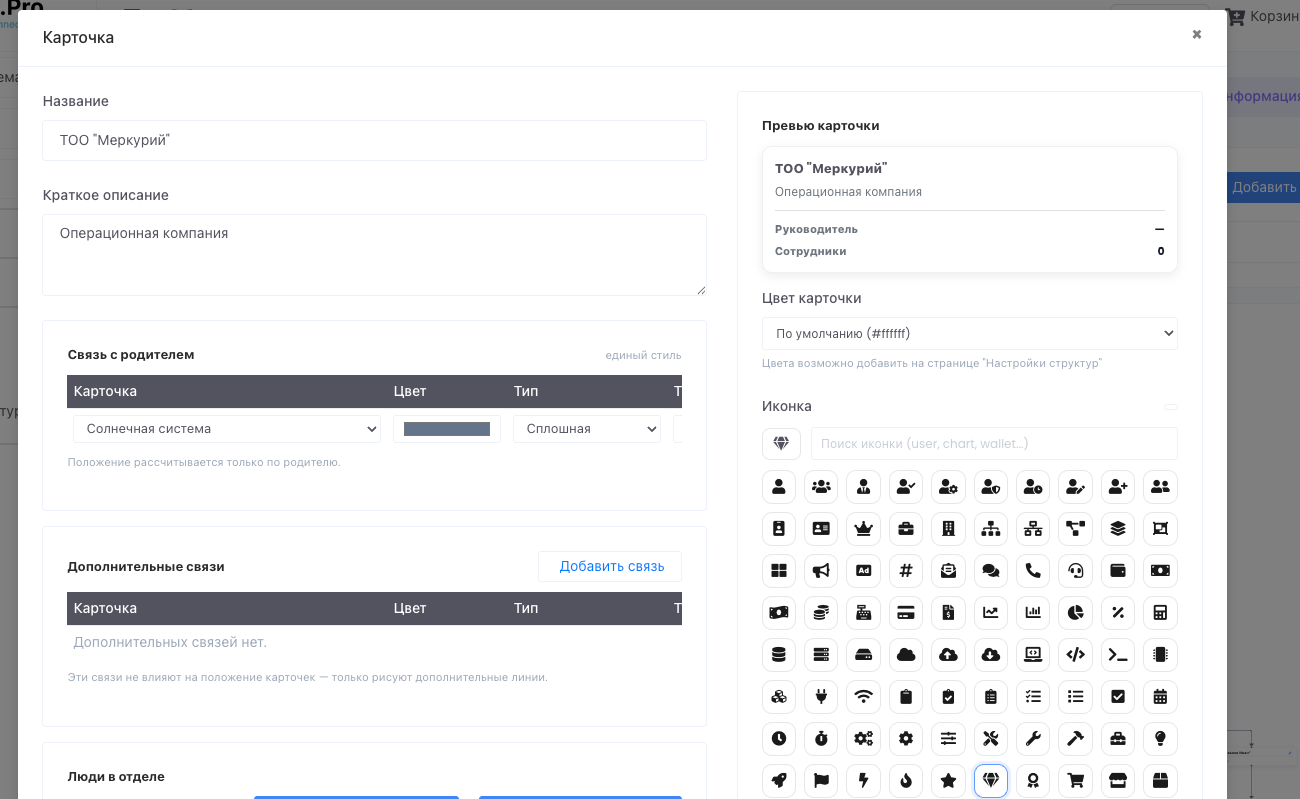Screen dimensions: 1300x799
Task: Pick the cloud upload icon
Action: [x=948, y=655]
